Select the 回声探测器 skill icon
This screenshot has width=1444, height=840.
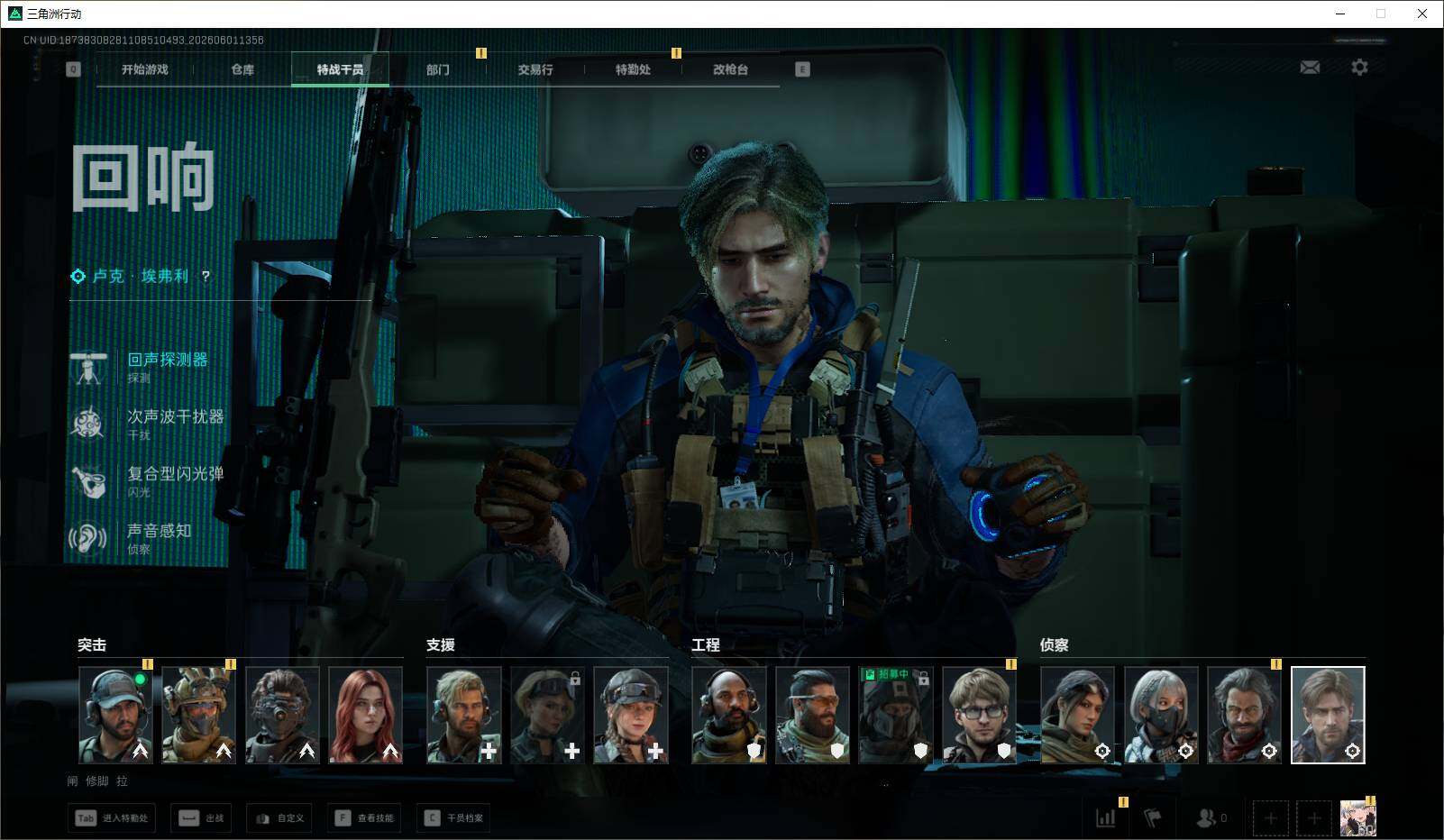(x=88, y=368)
